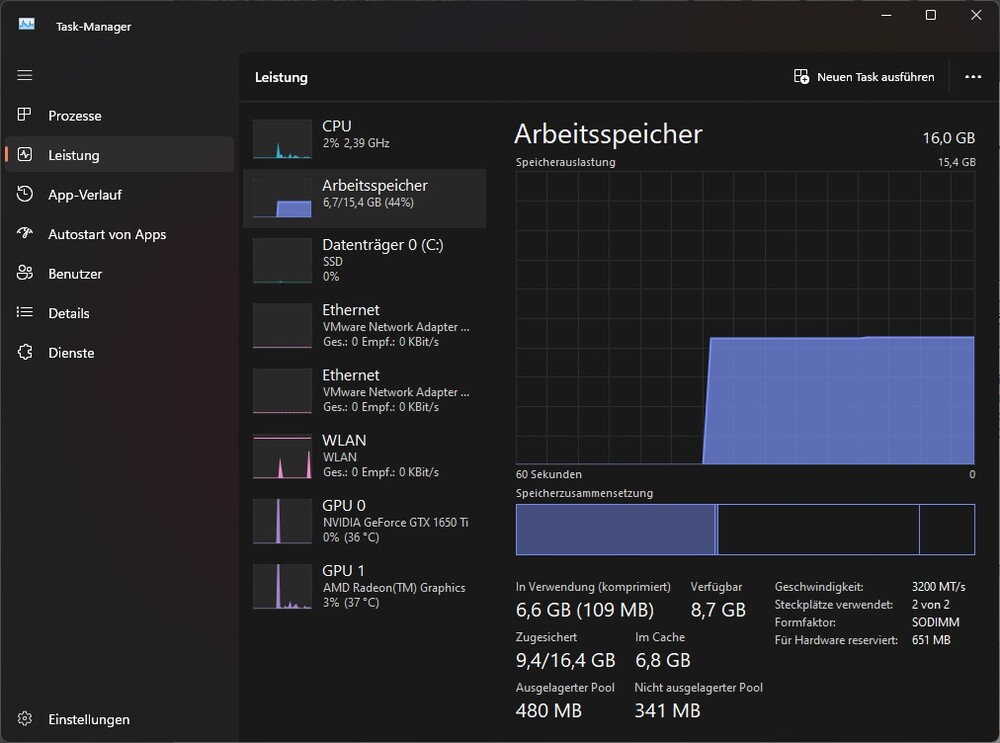Screen dimensions: 1000x743
Task: Click the Autostart von Apps gauge icon
Action: pyautogui.click(x=24, y=233)
